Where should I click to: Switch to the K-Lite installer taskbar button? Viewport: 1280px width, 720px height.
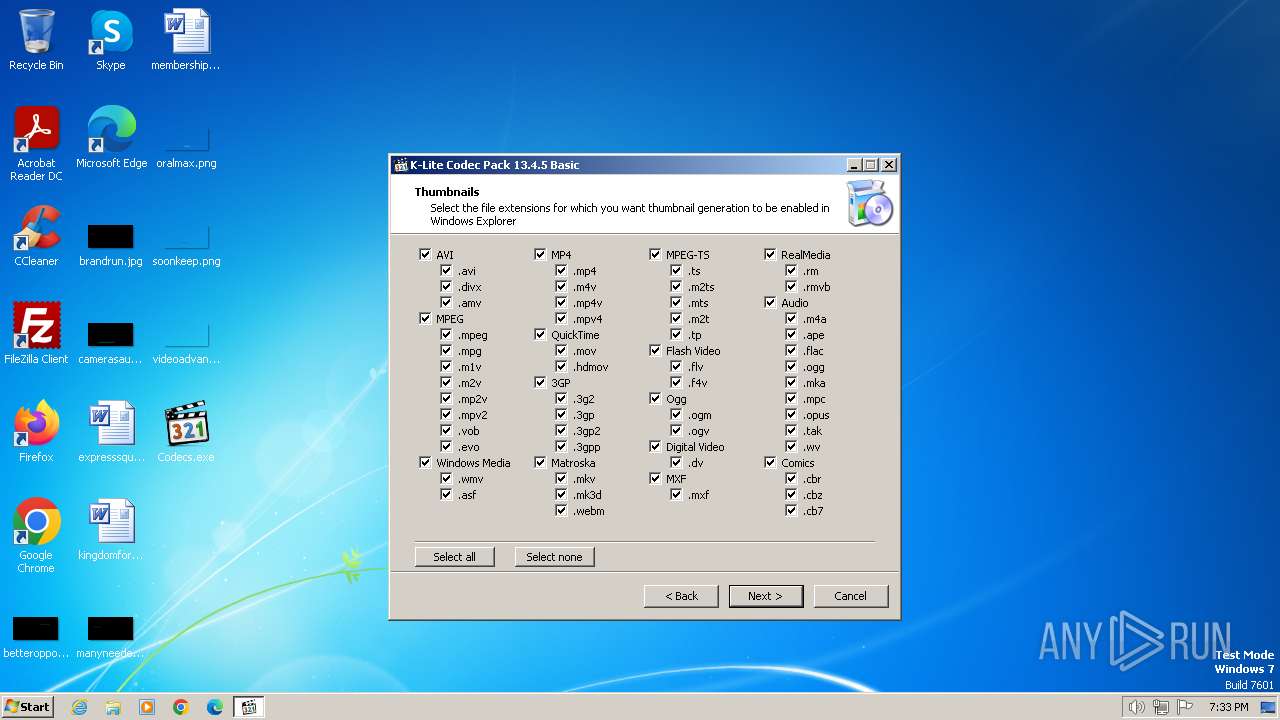tap(249, 707)
